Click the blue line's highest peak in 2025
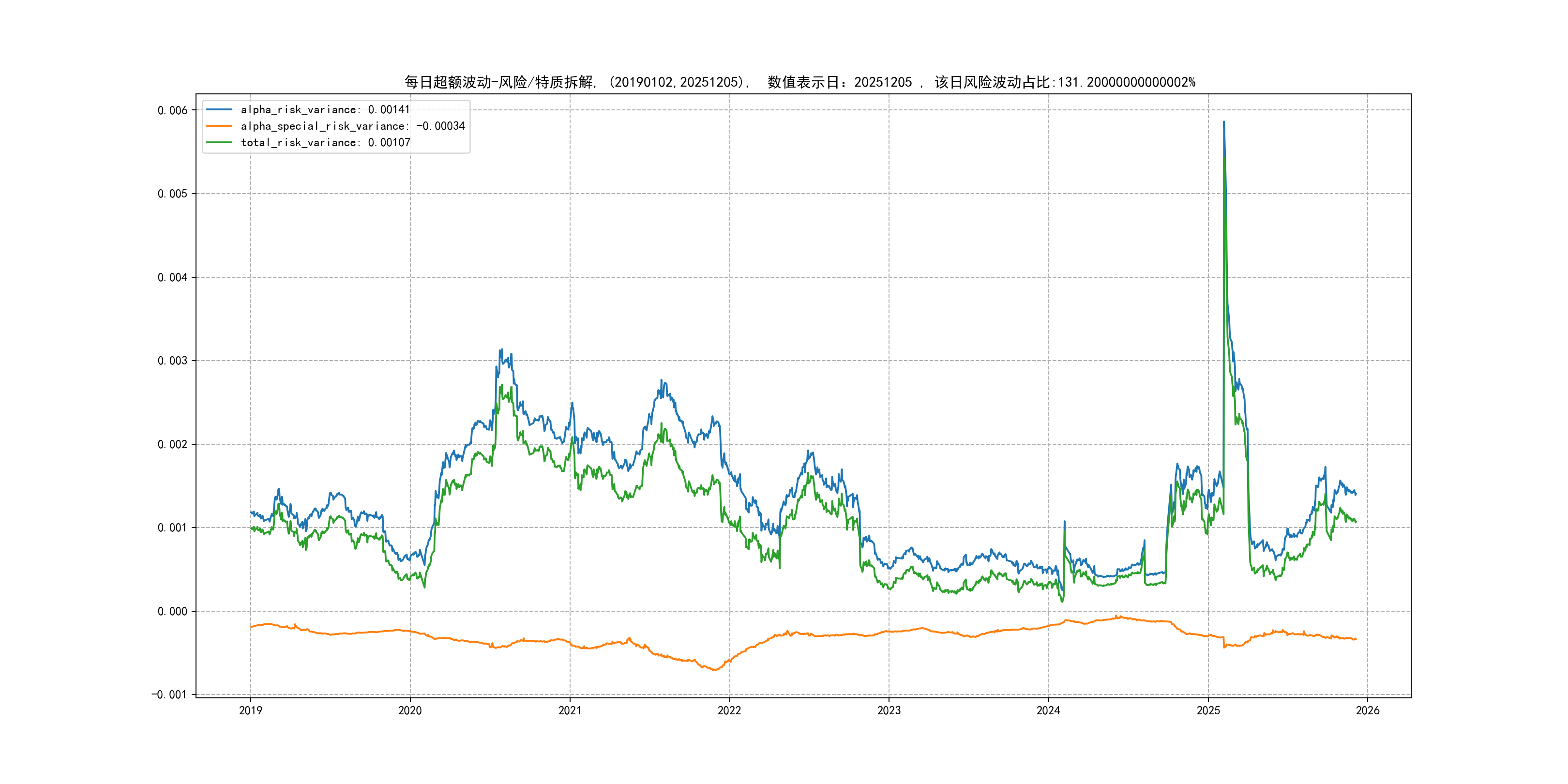Viewport: 1568px width, 784px height. click(1223, 122)
